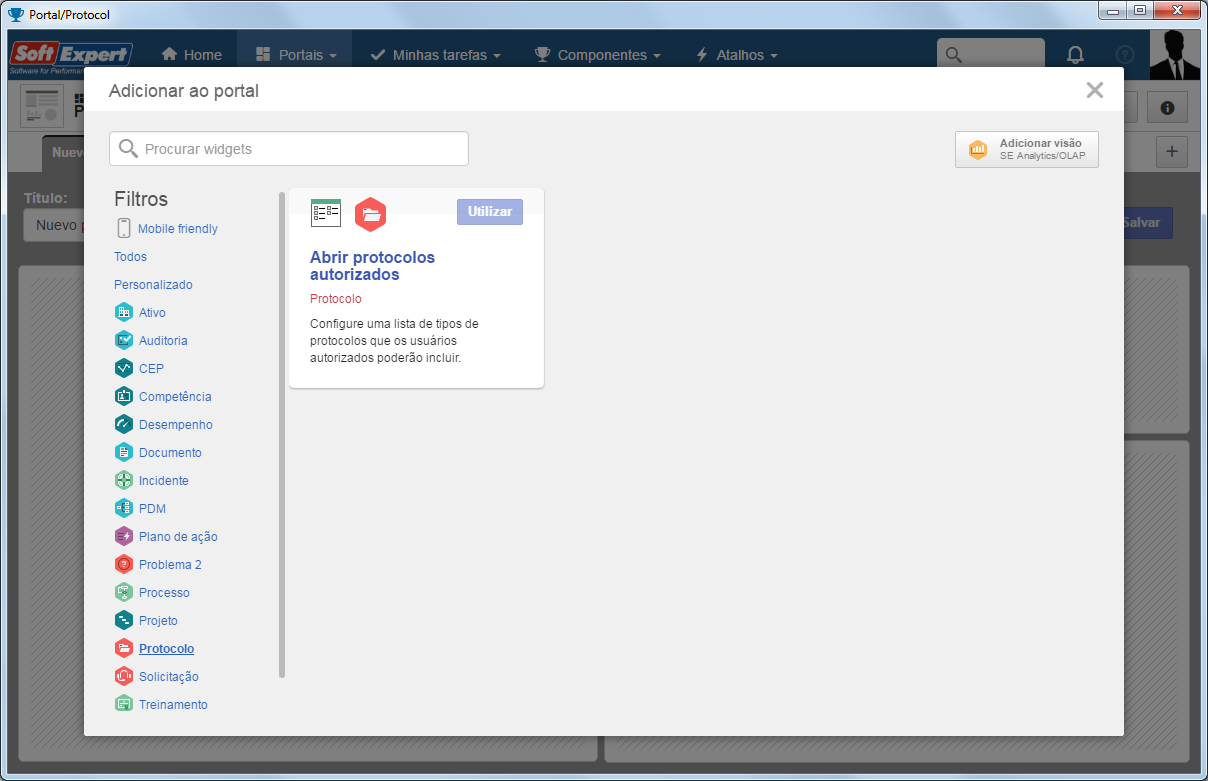Open the Abrir protocolos autorizados widget title
Screen dimensions: 1208x781
(x=372, y=266)
